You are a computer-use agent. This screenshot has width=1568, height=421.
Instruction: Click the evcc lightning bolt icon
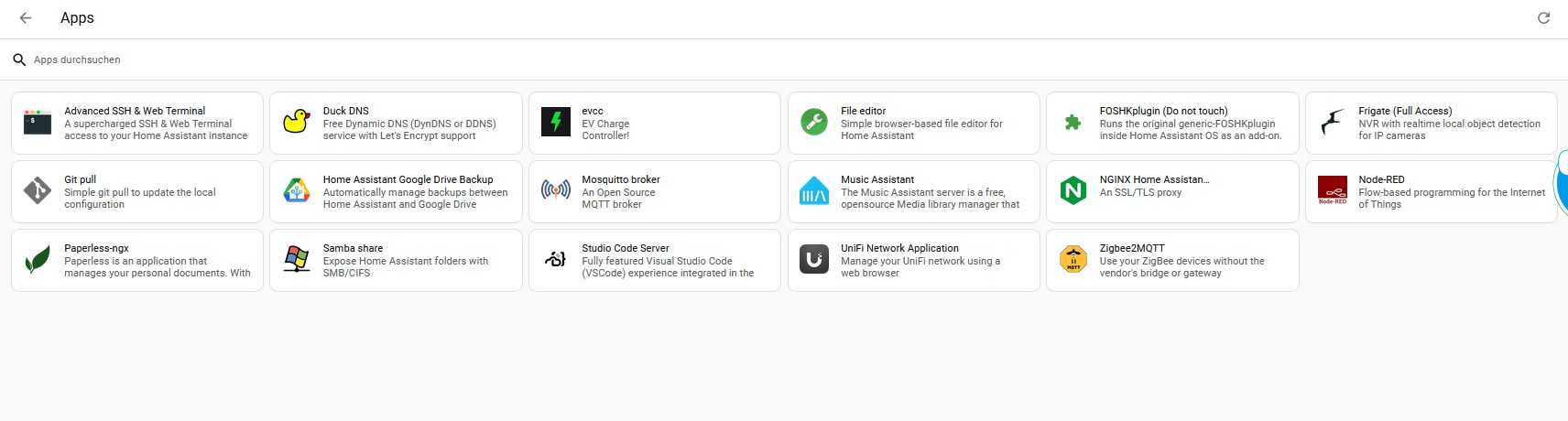(555, 122)
